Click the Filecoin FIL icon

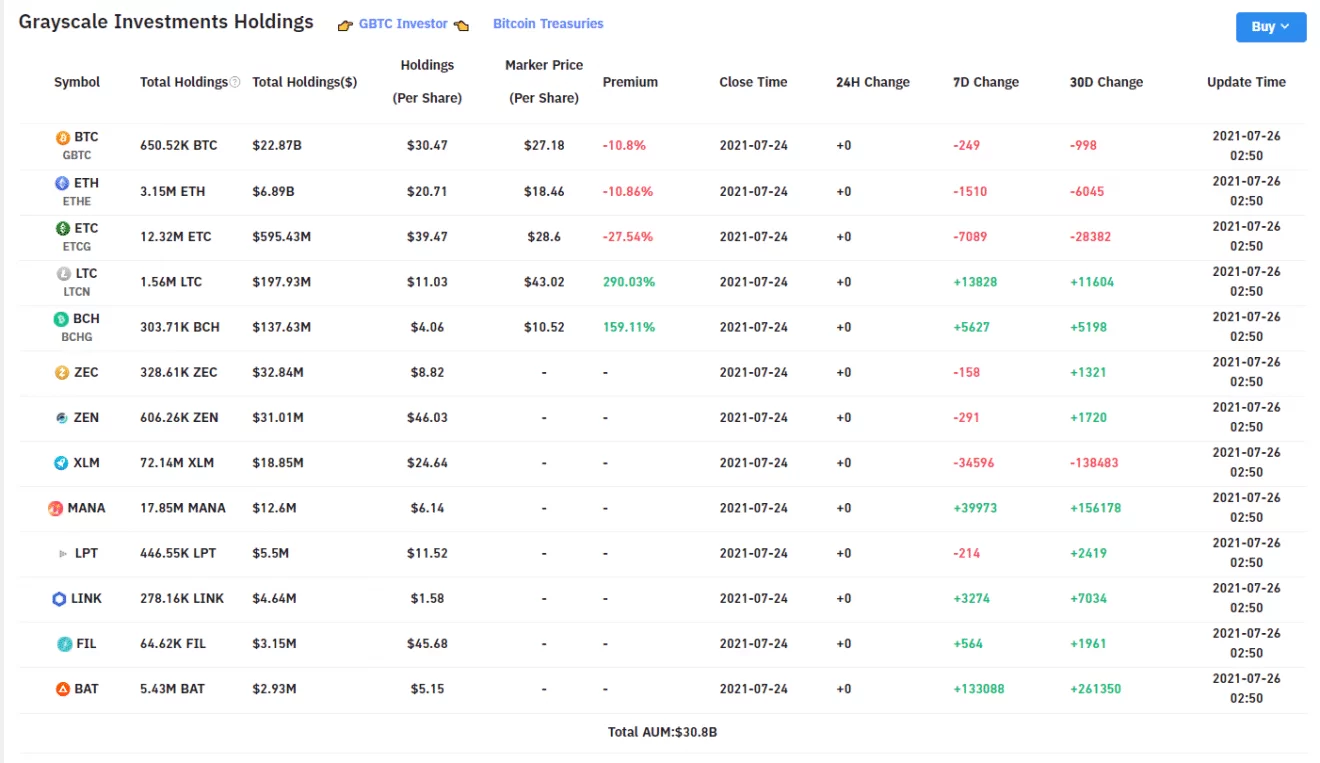[64, 644]
